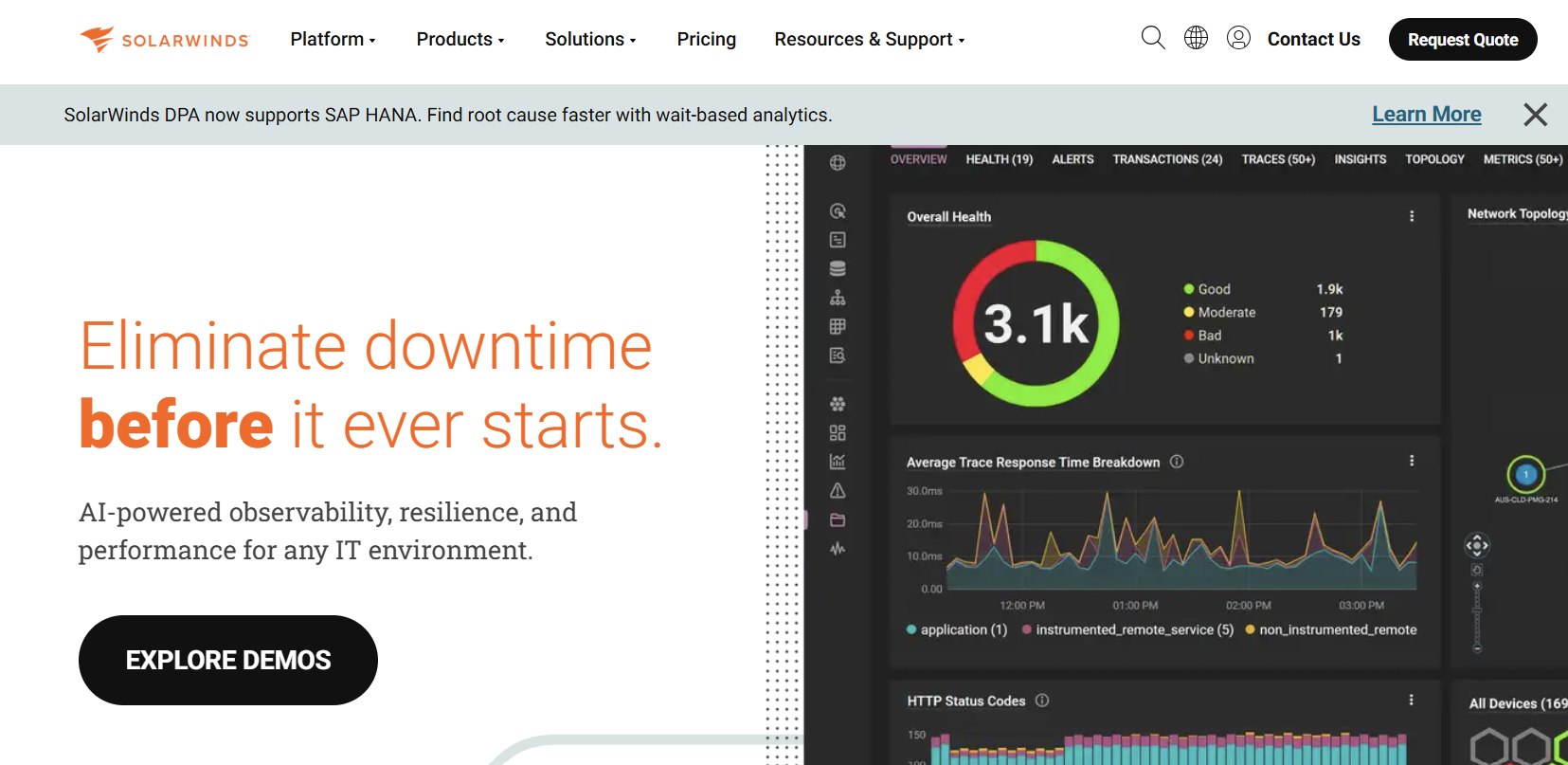Open the TOPOLOGY tab
1568x765 pixels.
click(x=1434, y=159)
